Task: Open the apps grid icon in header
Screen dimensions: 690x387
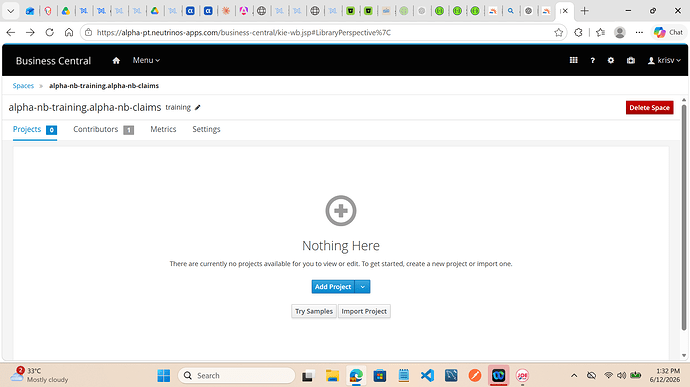Action: pos(573,60)
